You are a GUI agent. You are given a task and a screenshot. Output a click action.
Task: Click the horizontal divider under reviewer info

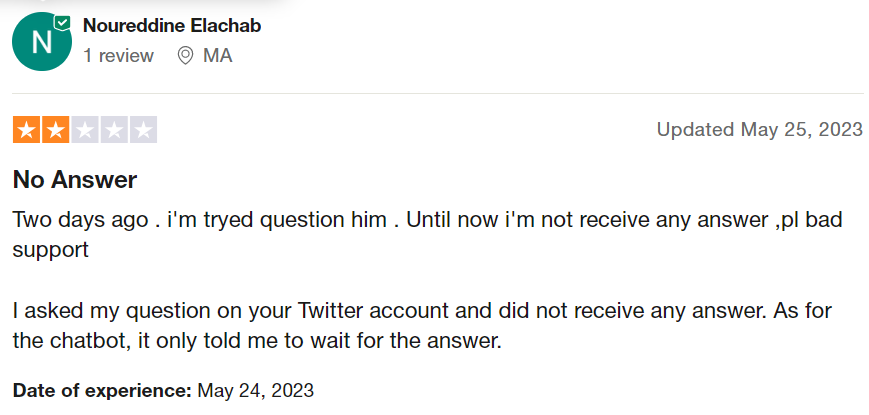pyautogui.click(x=438, y=94)
